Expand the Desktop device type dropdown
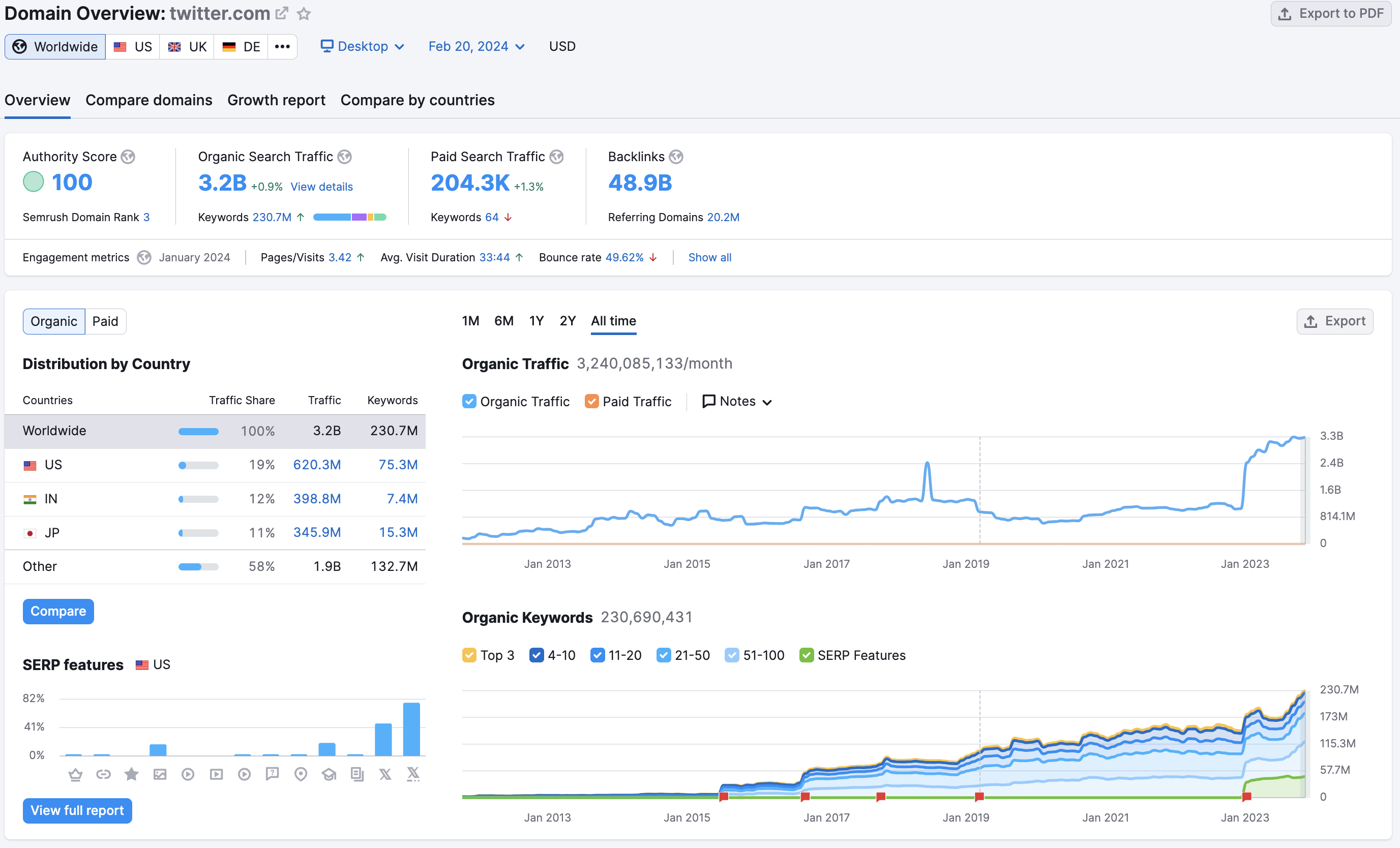Image resolution: width=1400 pixels, height=848 pixels. point(363,46)
